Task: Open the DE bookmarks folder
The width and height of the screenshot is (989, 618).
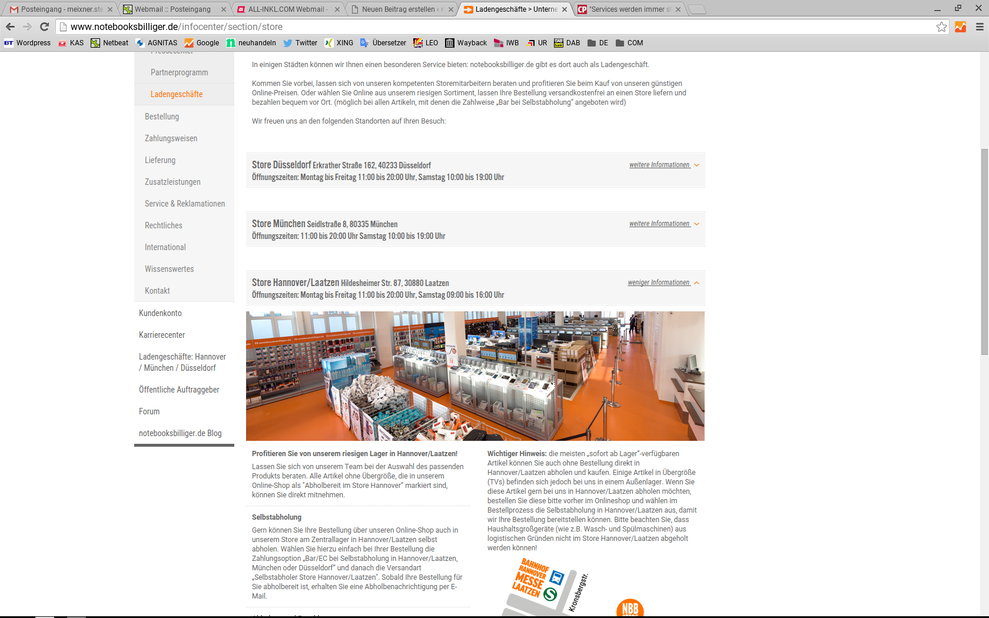Action: pyautogui.click(x=597, y=43)
